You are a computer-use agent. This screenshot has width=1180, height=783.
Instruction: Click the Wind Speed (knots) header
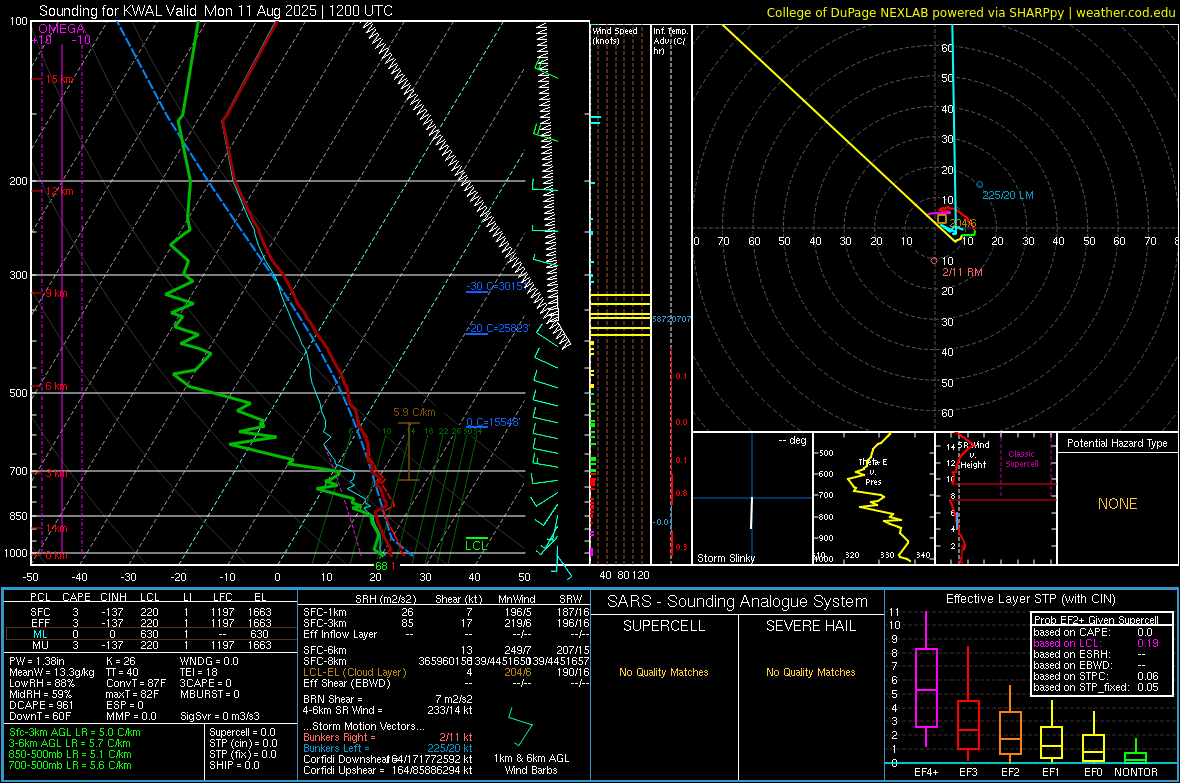615,35
